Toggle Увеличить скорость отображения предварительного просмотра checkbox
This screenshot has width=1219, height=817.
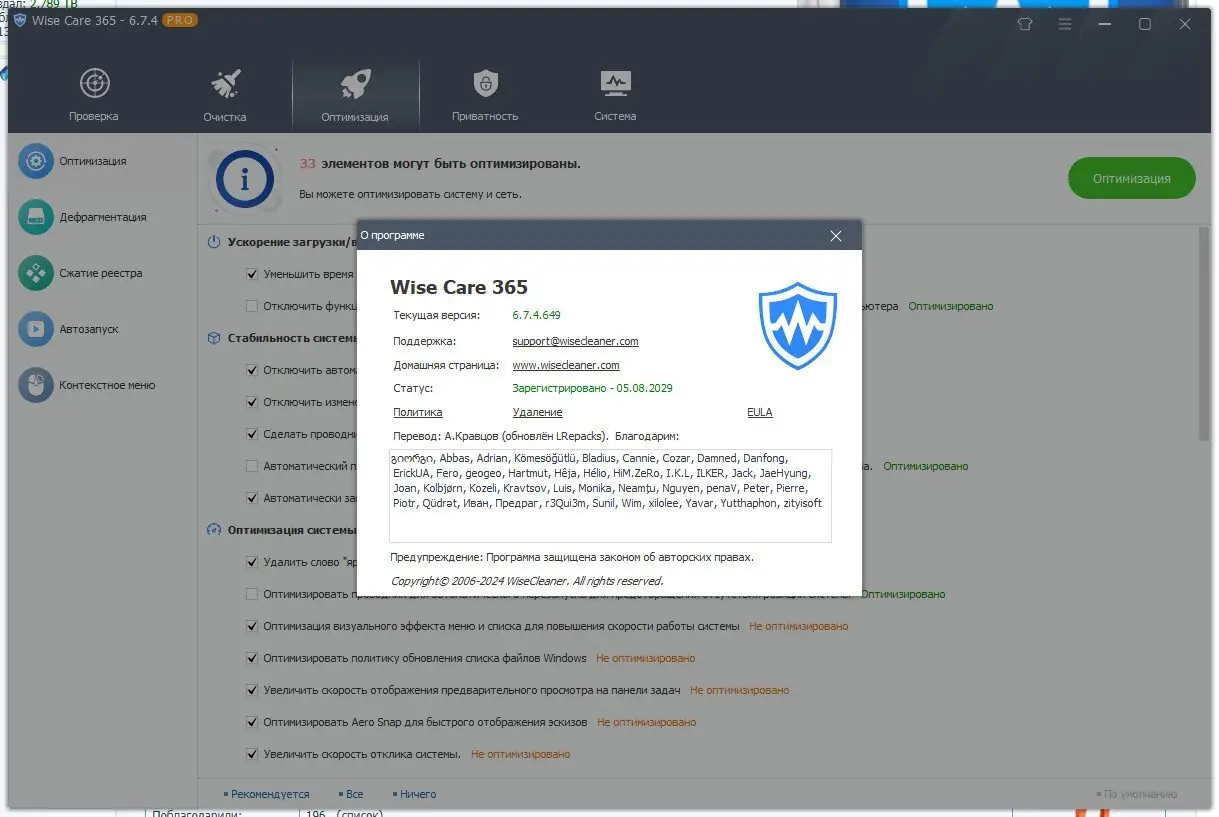pos(252,690)
